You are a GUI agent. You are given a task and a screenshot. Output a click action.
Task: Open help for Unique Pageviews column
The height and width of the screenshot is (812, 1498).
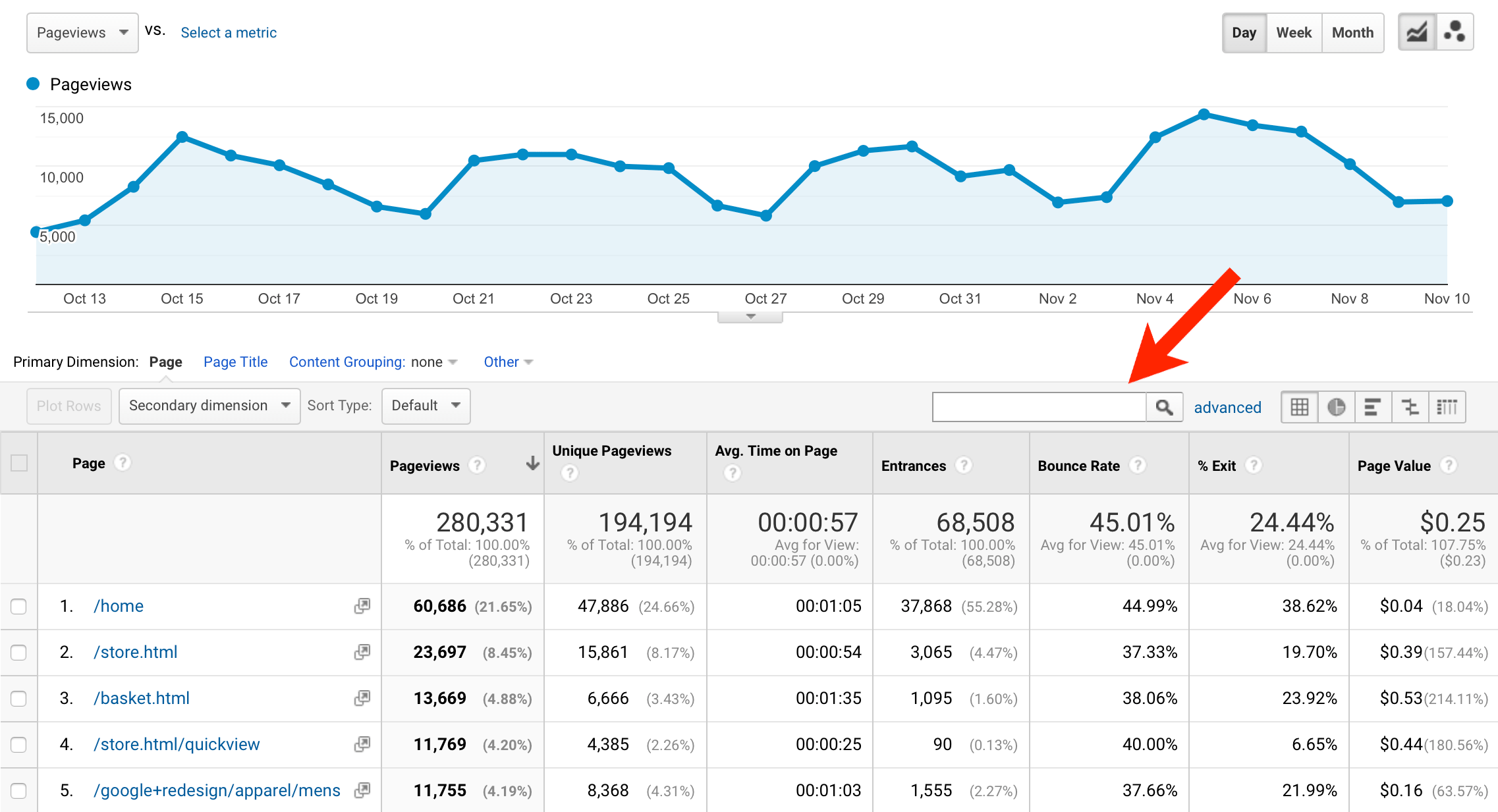point(570,473)
